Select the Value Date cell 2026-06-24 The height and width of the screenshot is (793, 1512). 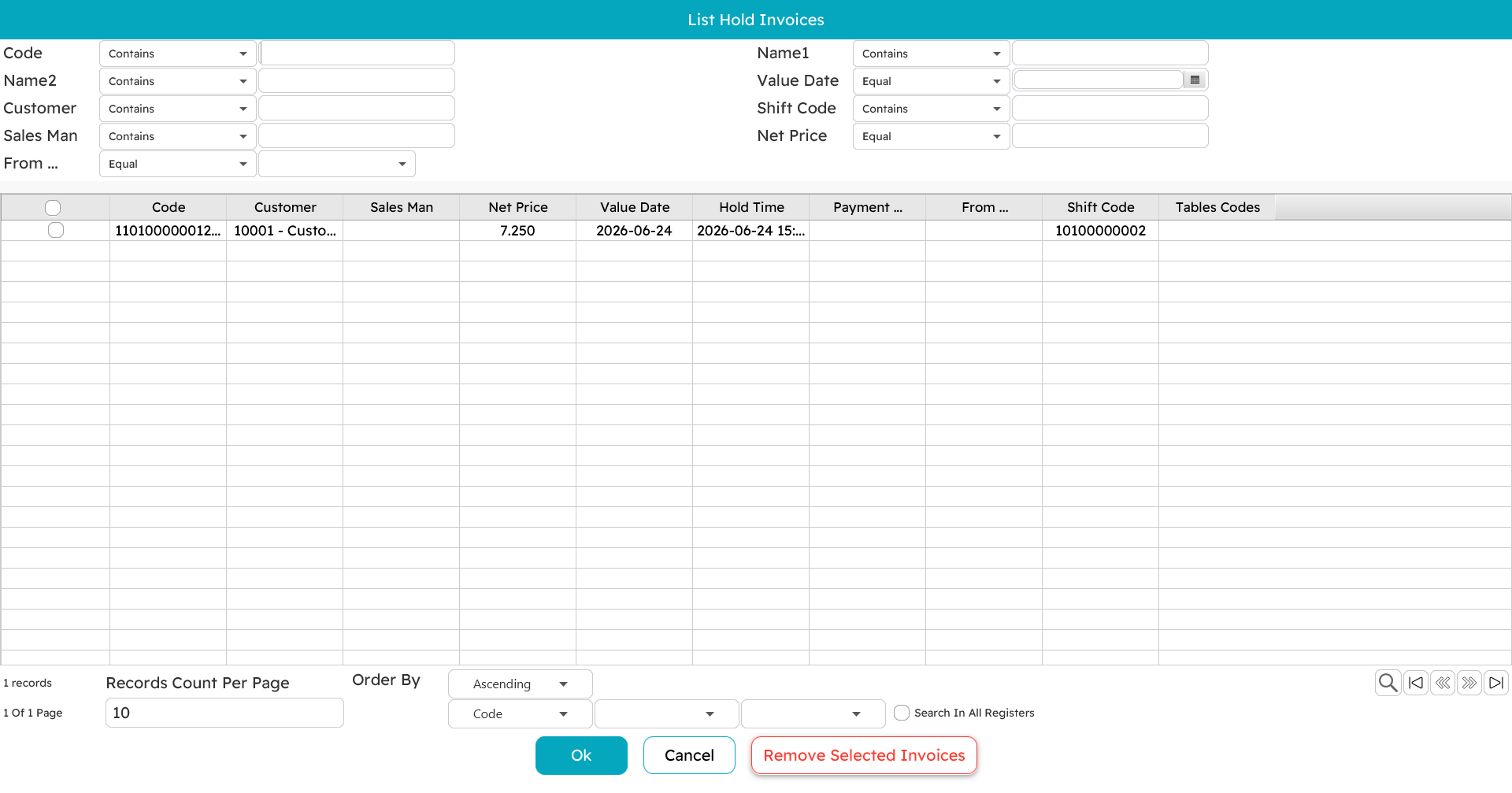click(x=635, y=231)
